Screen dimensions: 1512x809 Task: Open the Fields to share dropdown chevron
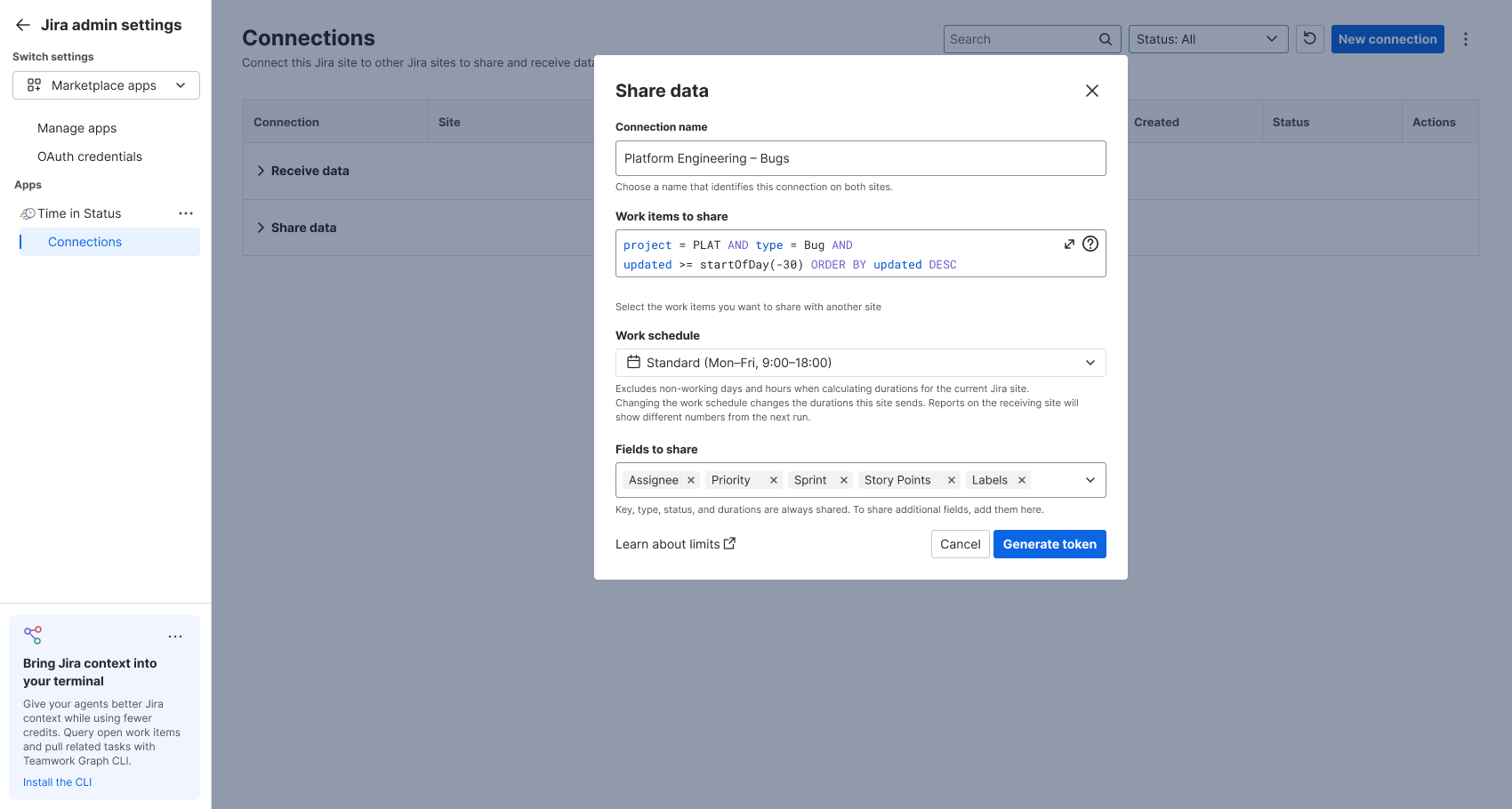(x=1090, y=480)
